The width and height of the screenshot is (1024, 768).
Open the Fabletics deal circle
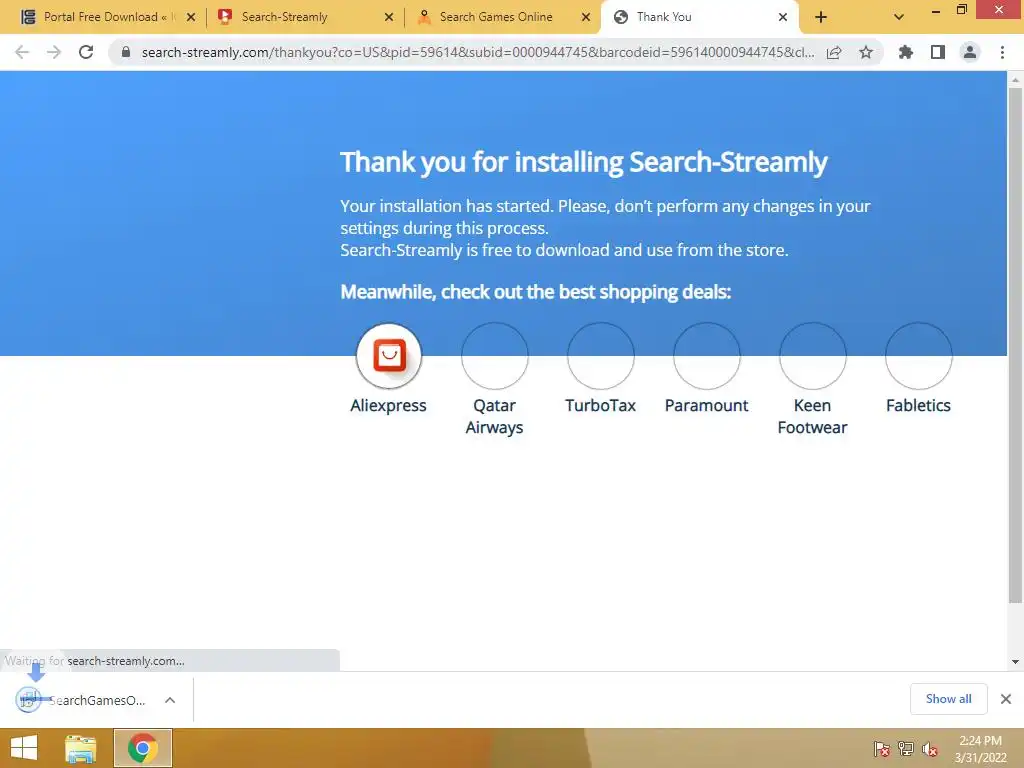pos(918,356)
